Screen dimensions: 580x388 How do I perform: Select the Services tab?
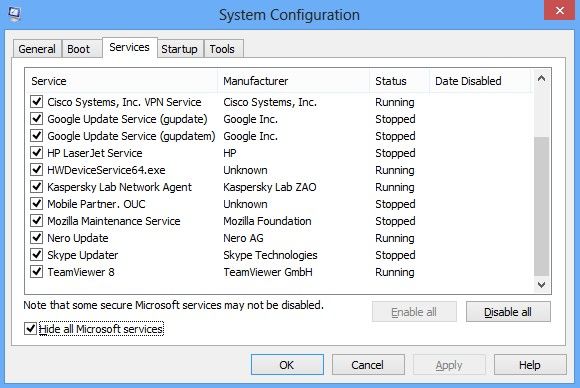(x=129, y=47)
